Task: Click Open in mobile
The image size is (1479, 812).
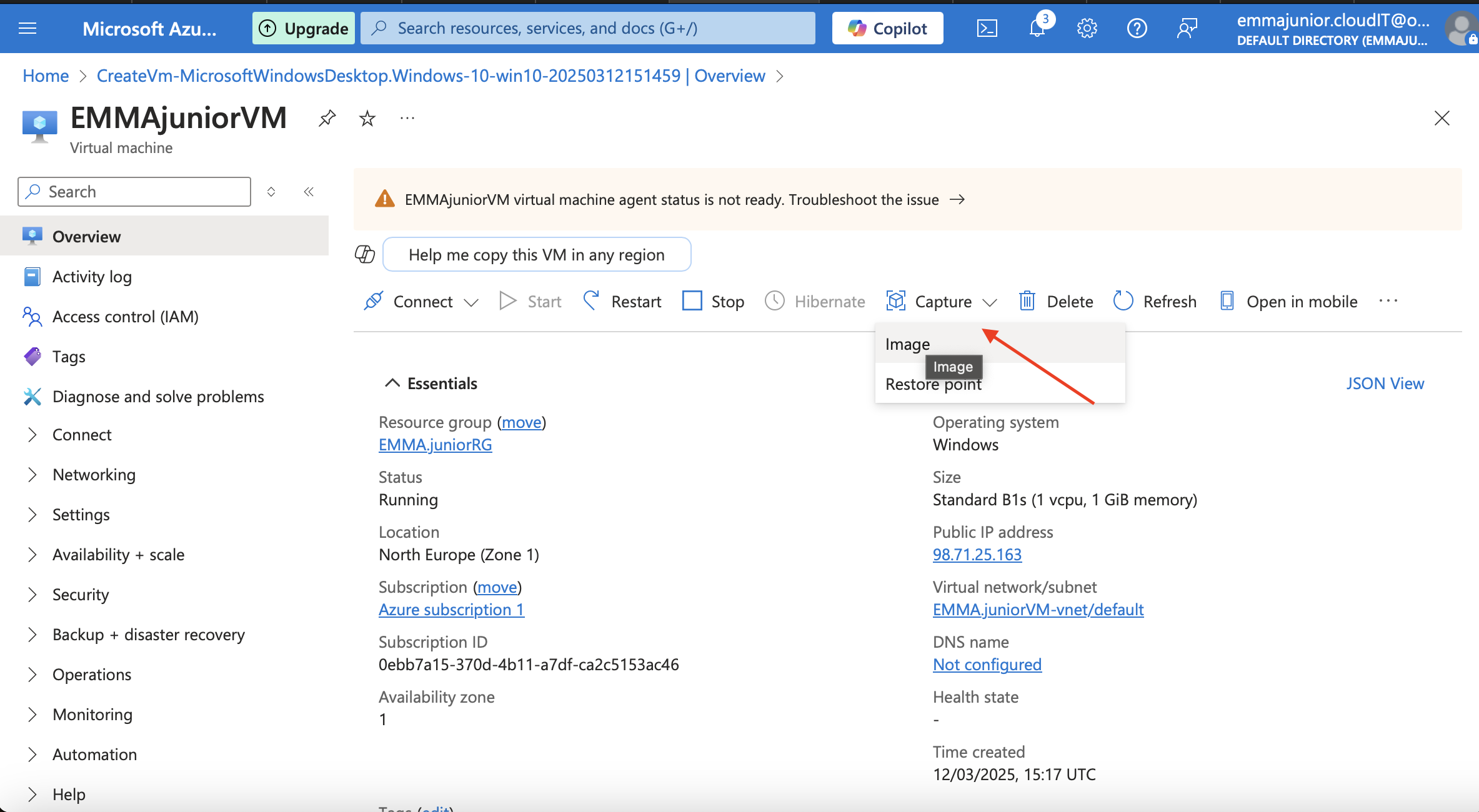Action: (x=1288, y=301)
